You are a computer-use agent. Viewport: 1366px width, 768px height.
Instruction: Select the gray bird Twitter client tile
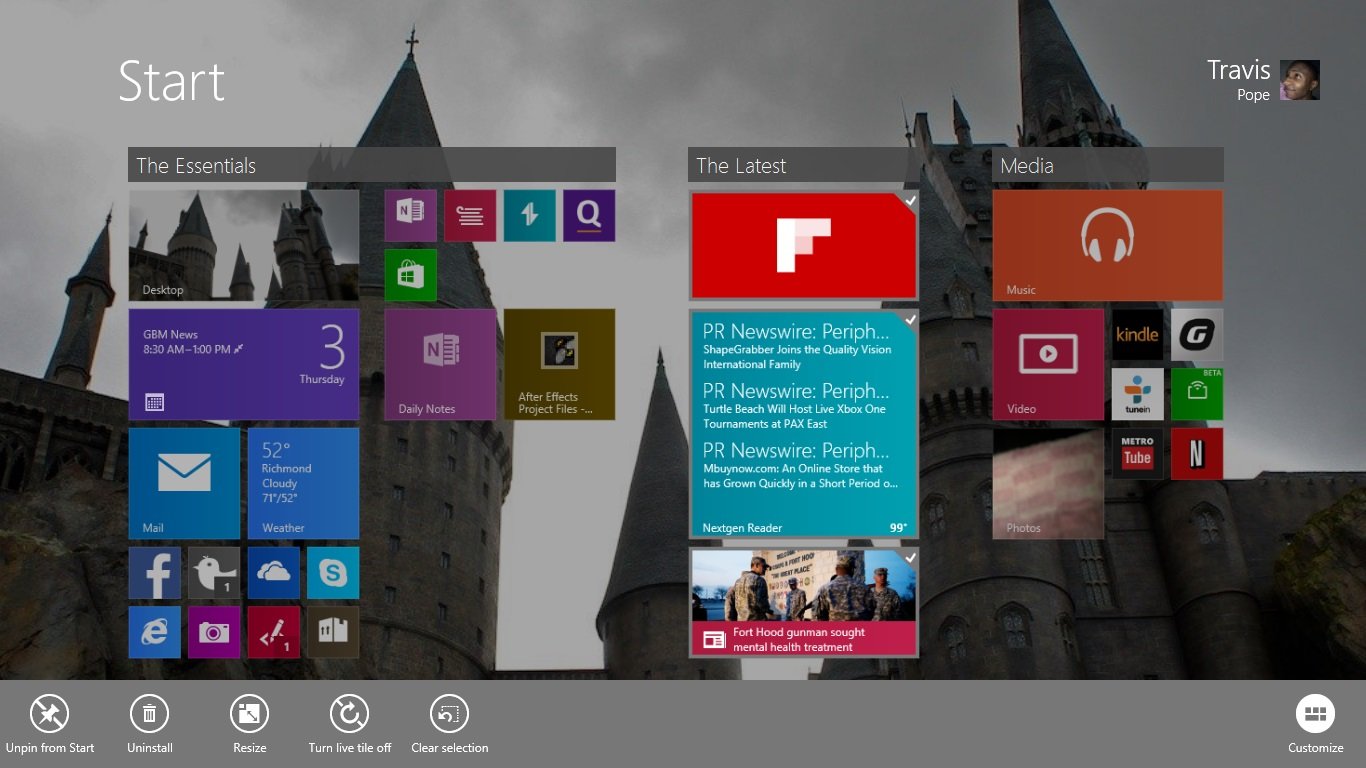pos(214,573)
